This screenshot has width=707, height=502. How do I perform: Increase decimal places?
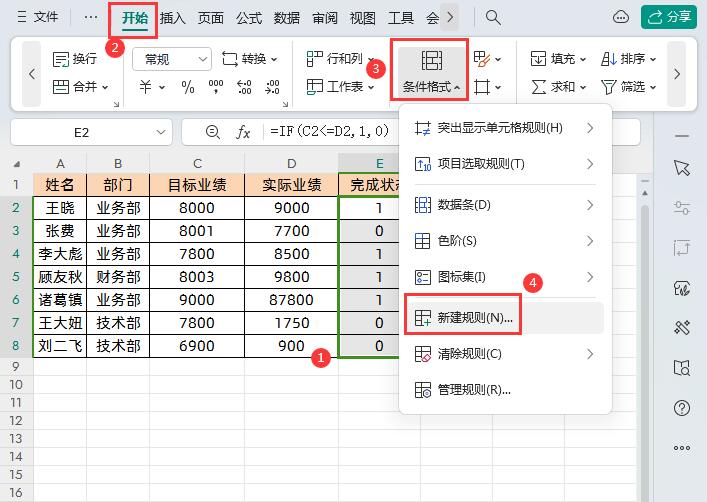pos(244,87)
